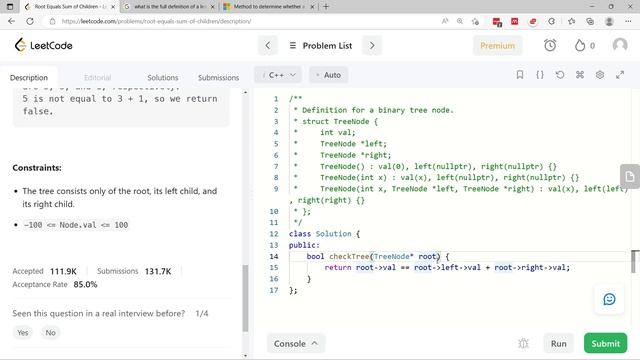Click the -100 <= Node.val <= 100 constraint
Screen dimensions: 640x360
76,225
